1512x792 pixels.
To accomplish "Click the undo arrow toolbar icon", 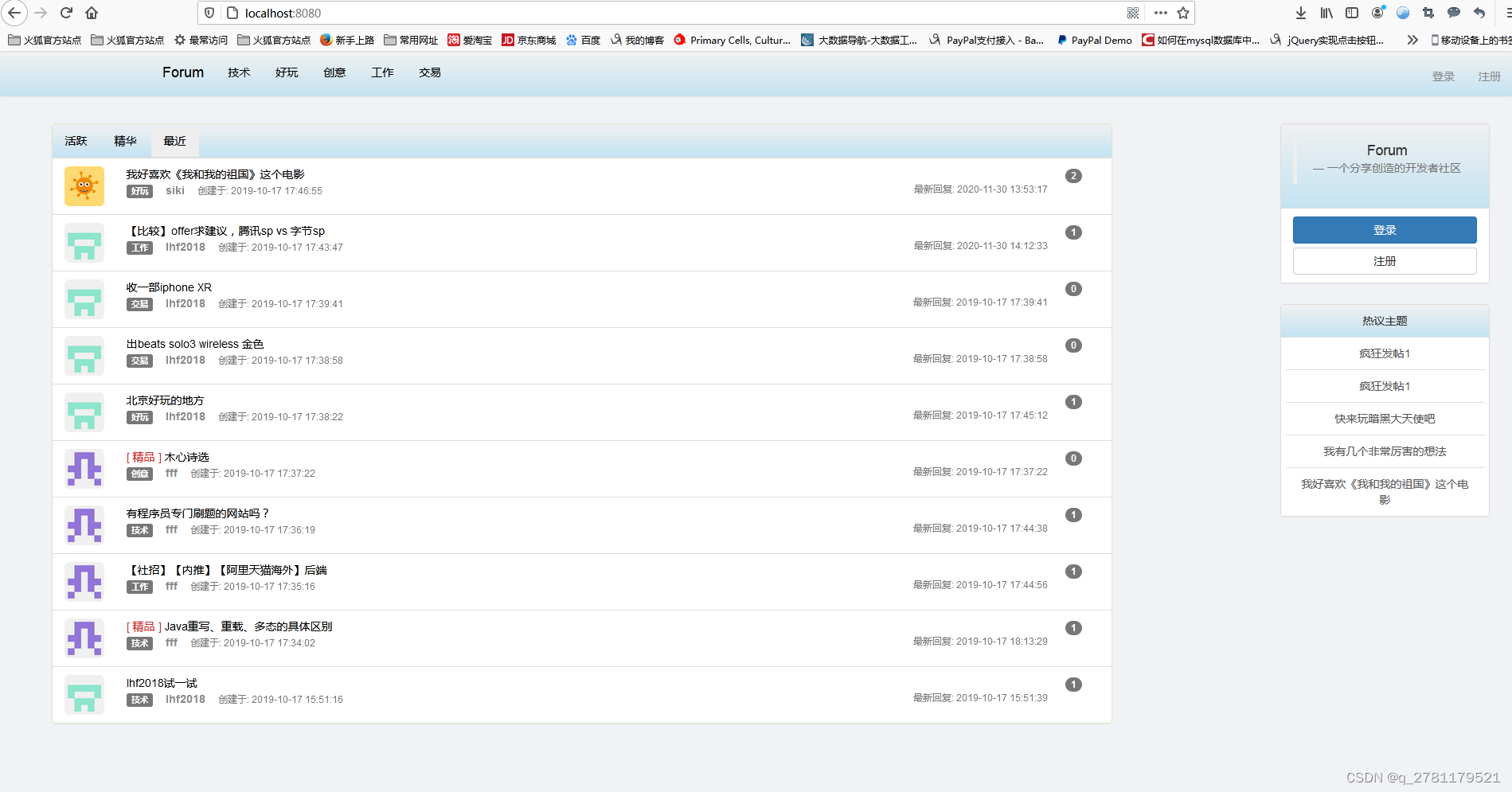I will click(1479, 13).
